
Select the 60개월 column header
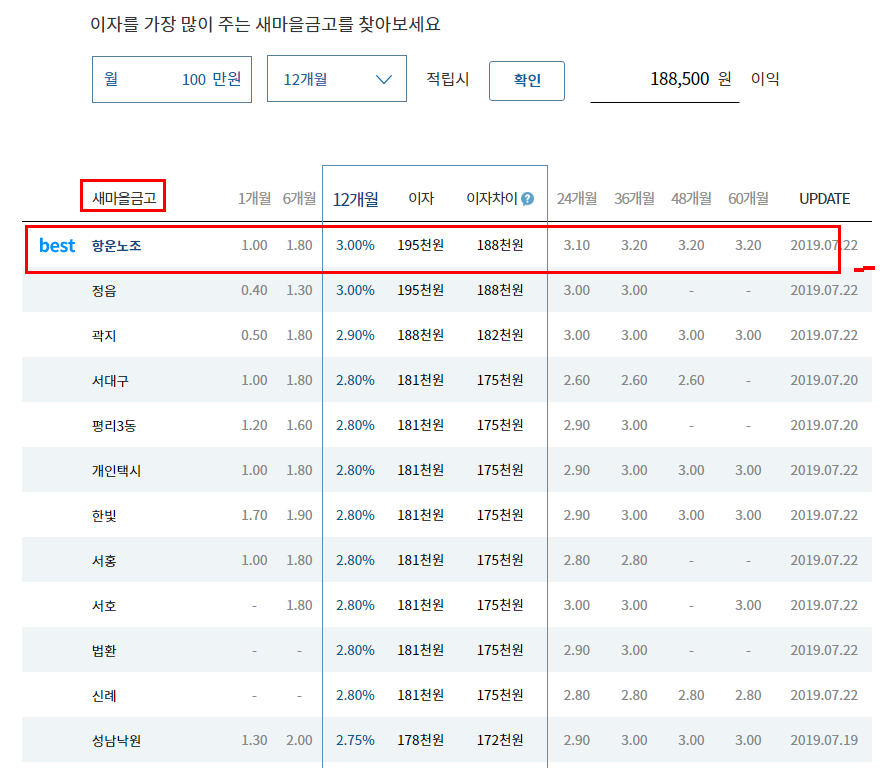point(748,199)
